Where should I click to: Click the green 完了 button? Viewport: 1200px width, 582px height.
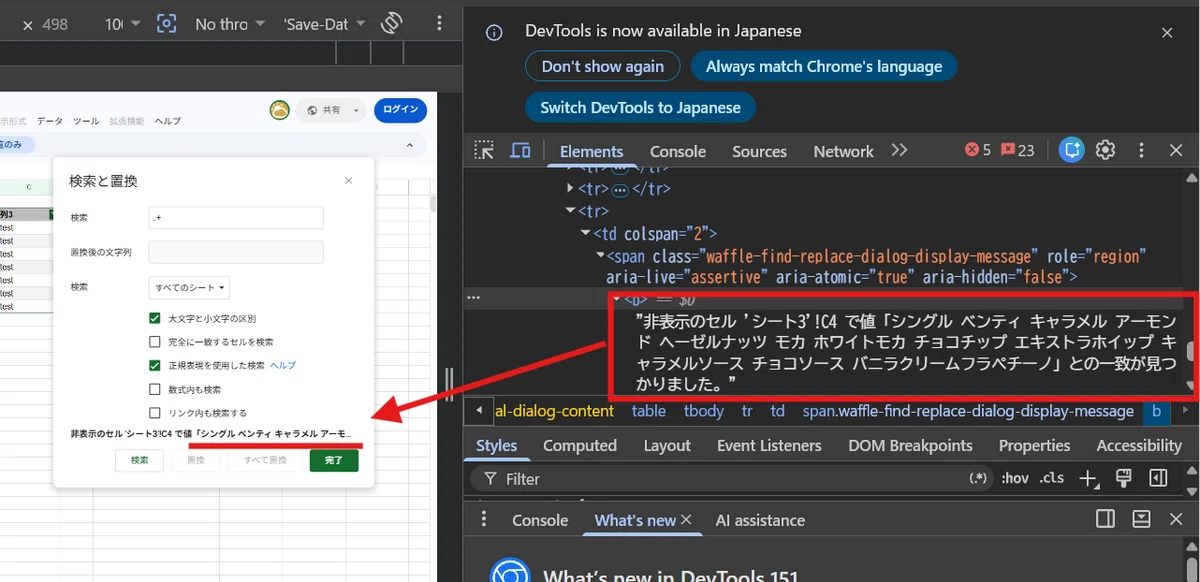pyautogui.click(x=334, y=461)
